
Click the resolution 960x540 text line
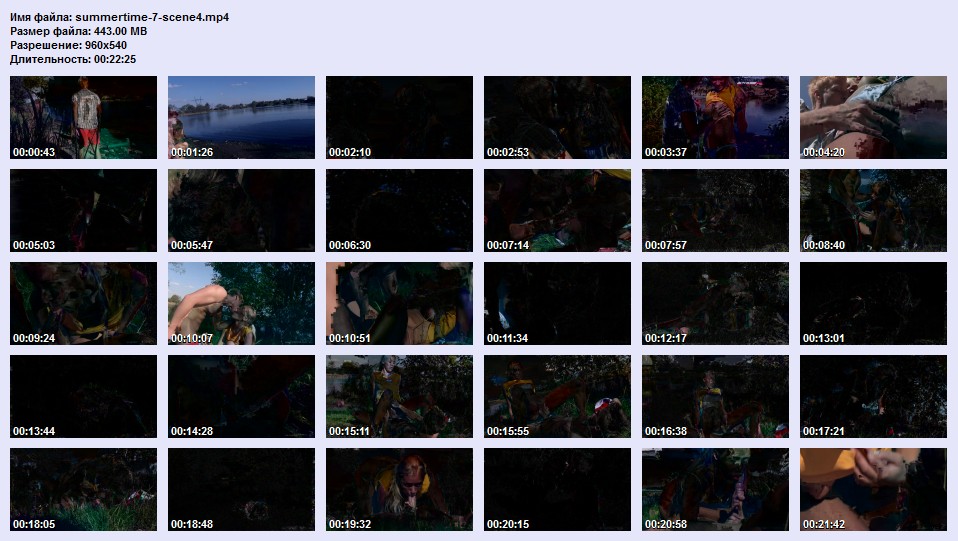pos(69,45)
